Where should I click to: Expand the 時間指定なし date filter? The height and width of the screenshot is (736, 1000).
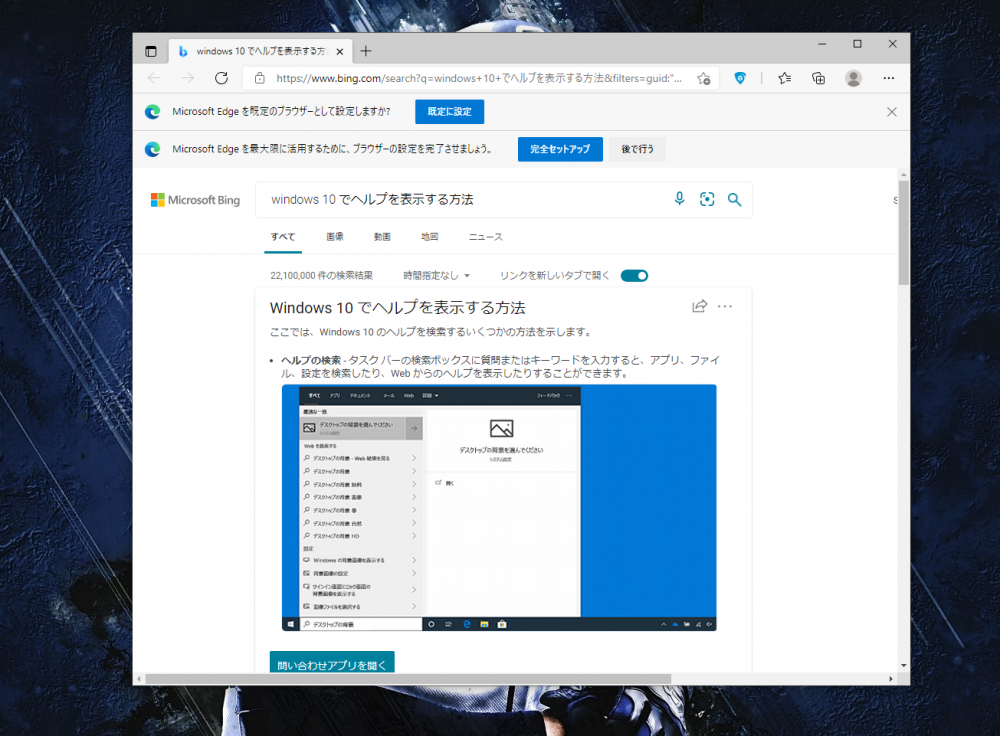point(436,276)
